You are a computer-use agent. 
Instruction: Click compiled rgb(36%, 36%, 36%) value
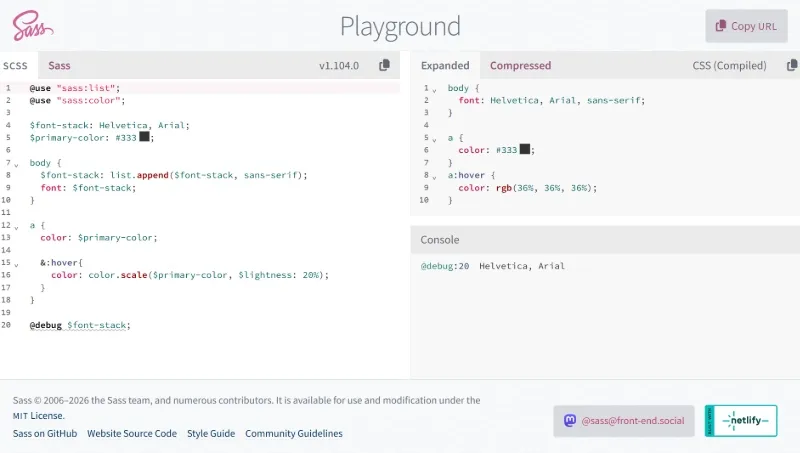coord(544,188)
